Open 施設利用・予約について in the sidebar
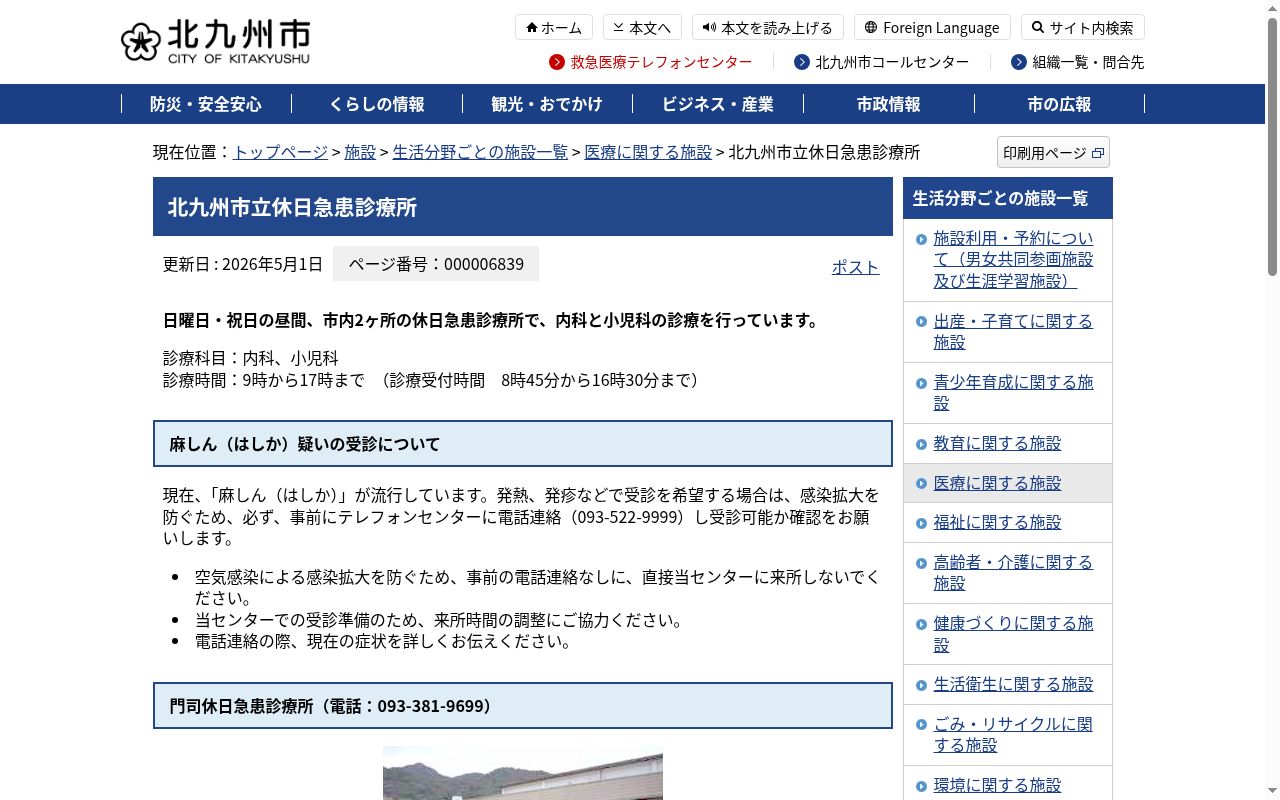The width and height of the screenshot is (1280, 800). 1014,260
